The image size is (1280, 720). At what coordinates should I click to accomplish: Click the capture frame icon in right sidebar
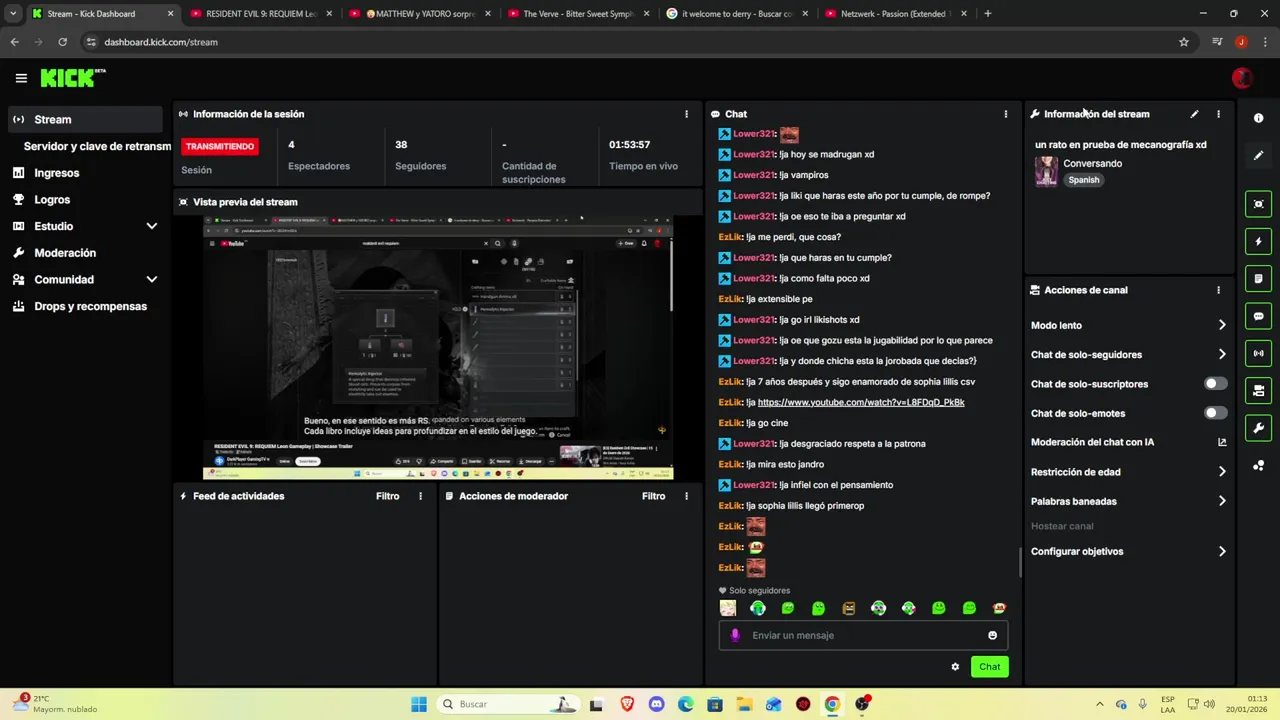[x=1258, y=204]
